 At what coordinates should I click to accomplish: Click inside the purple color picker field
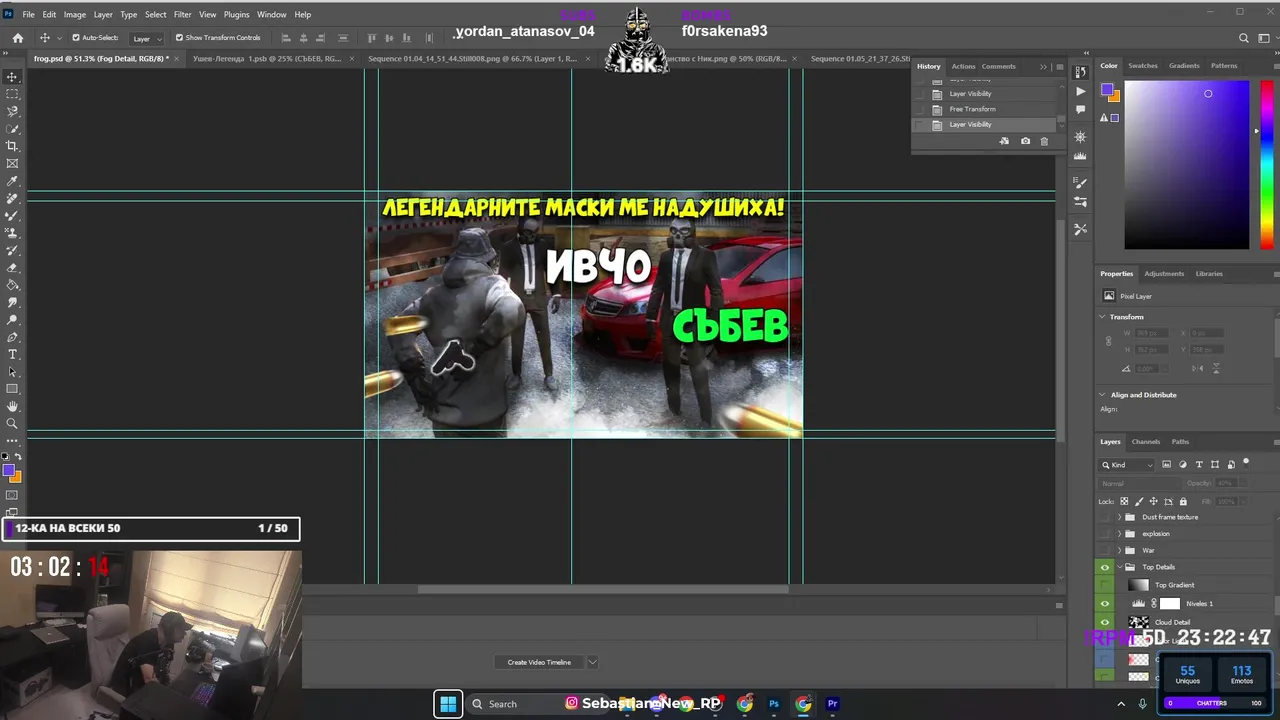pos(1187,165)
